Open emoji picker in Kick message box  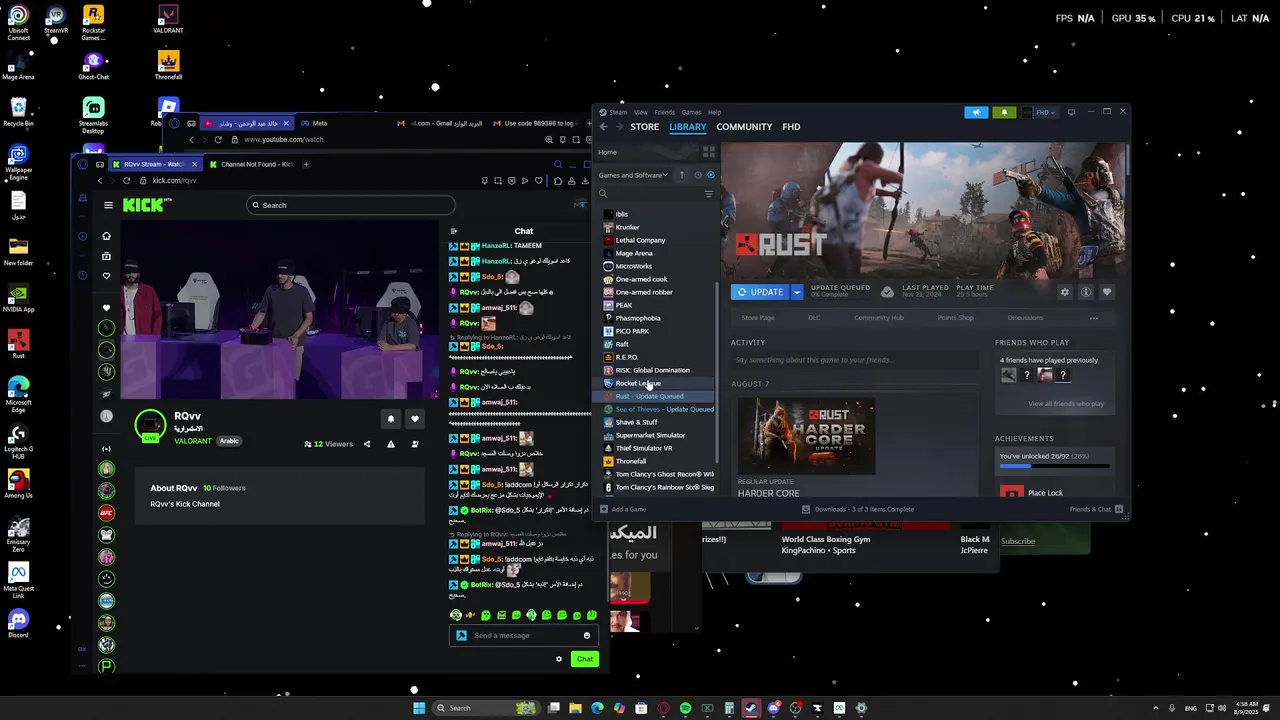(587, 636)
